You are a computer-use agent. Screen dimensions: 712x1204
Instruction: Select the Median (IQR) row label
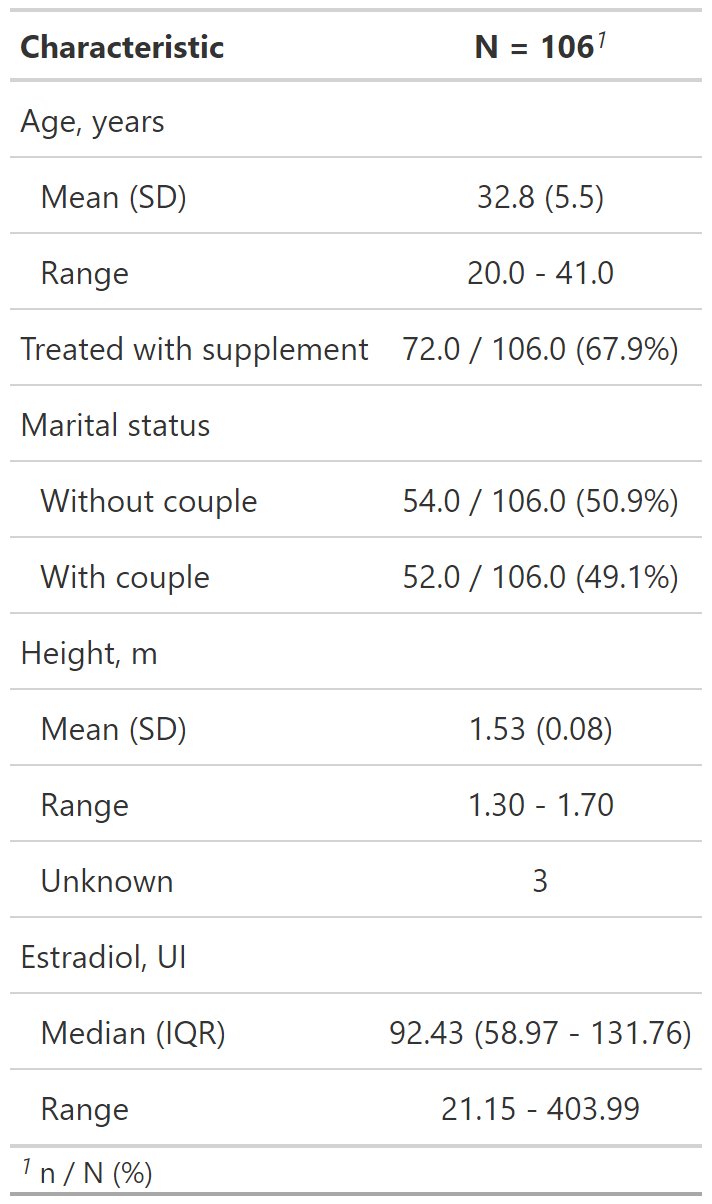(133, 1034)
